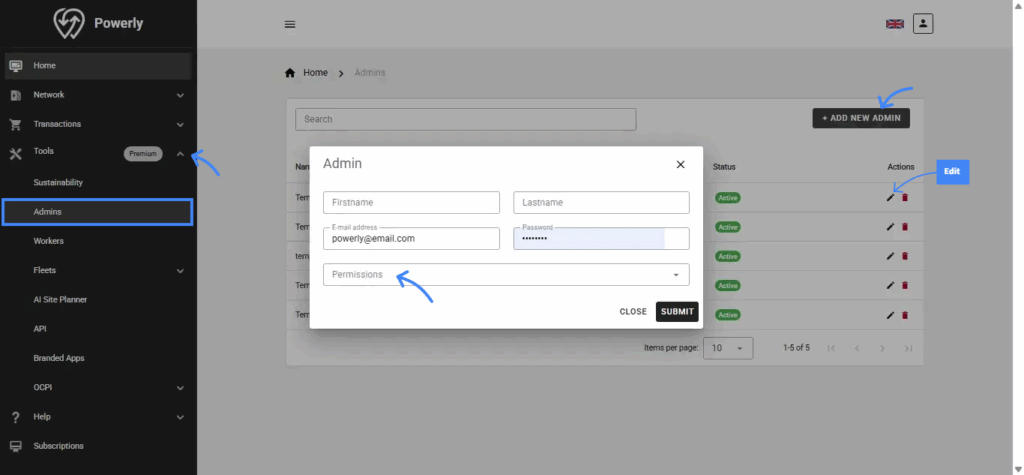The height and width of the screenshot is (475, 1024).
Task: Open the language flag selector
Action: (x=894, y=24)
